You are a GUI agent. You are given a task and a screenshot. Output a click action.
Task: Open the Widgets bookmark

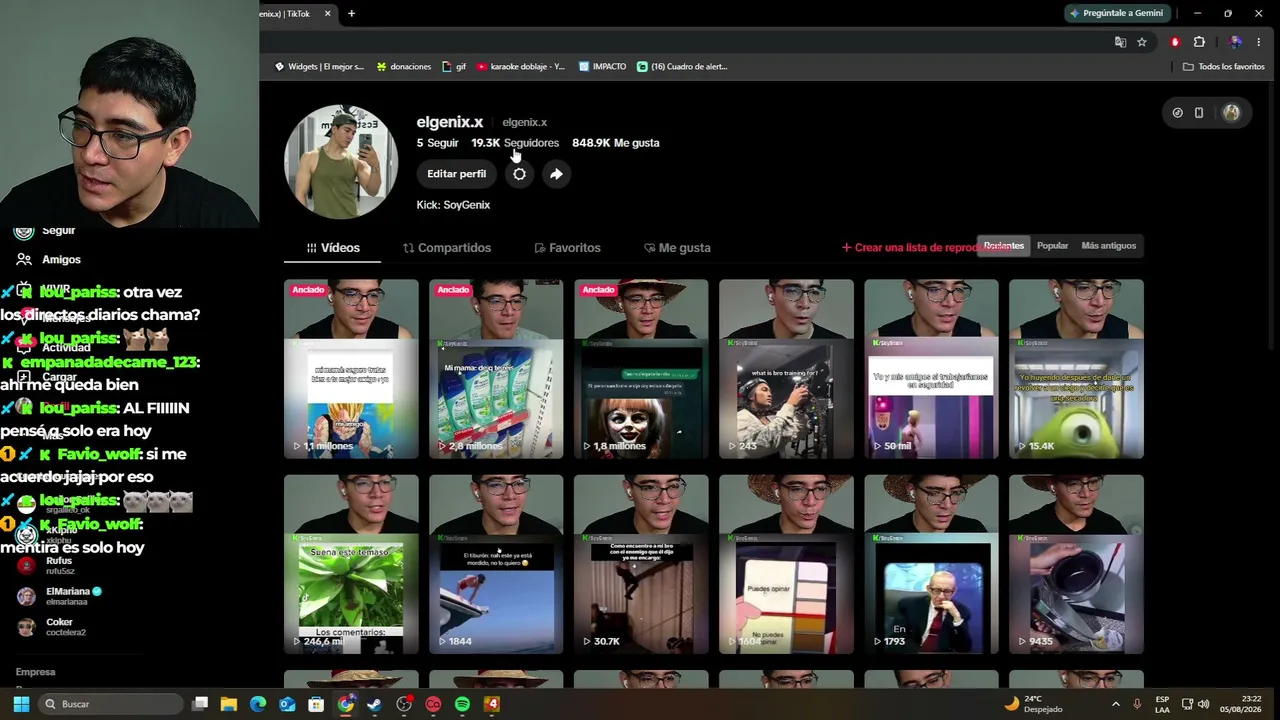tap(319, 67)
